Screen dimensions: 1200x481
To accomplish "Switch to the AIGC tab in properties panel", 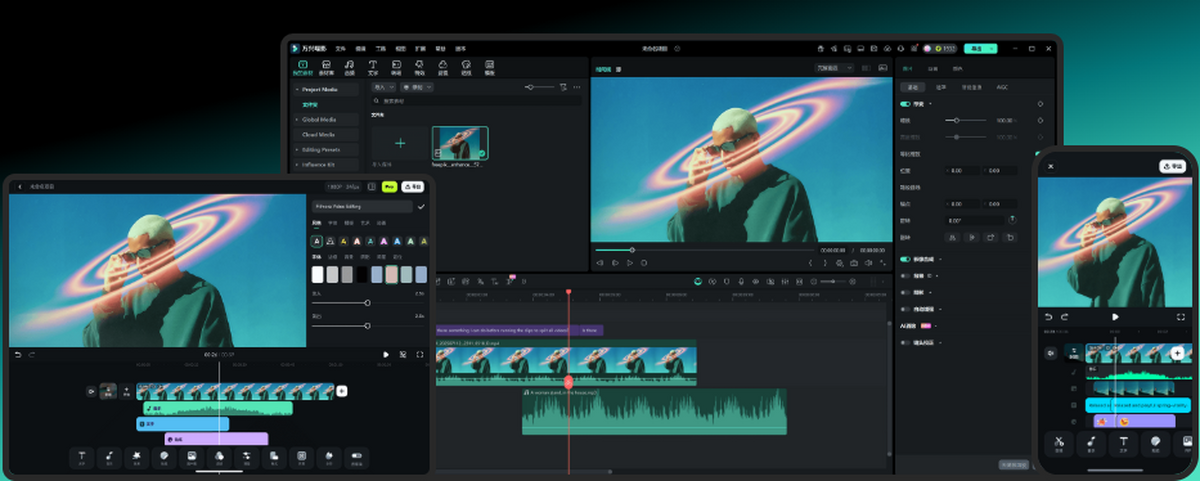I will click(x=1001, y=87).
